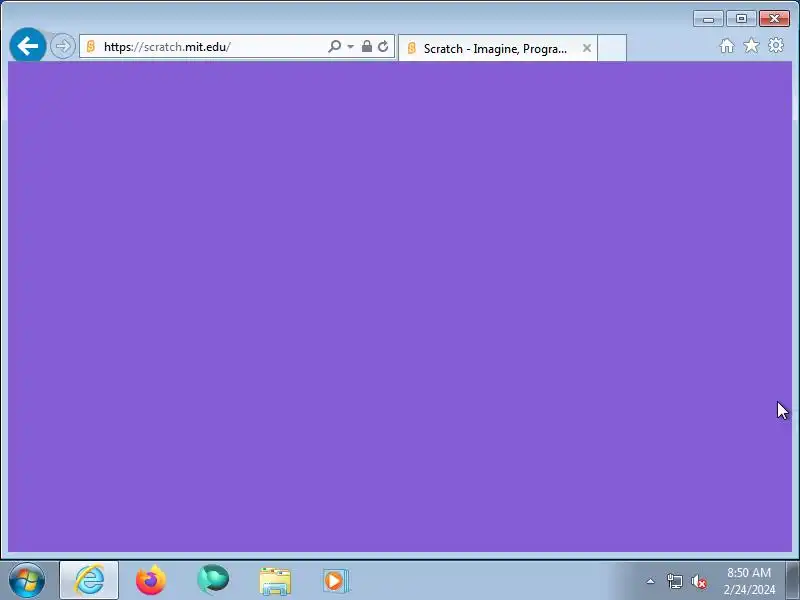Open the Windows Start menu orb
Screen dimensions: 800x600
[x=27, y=580]
